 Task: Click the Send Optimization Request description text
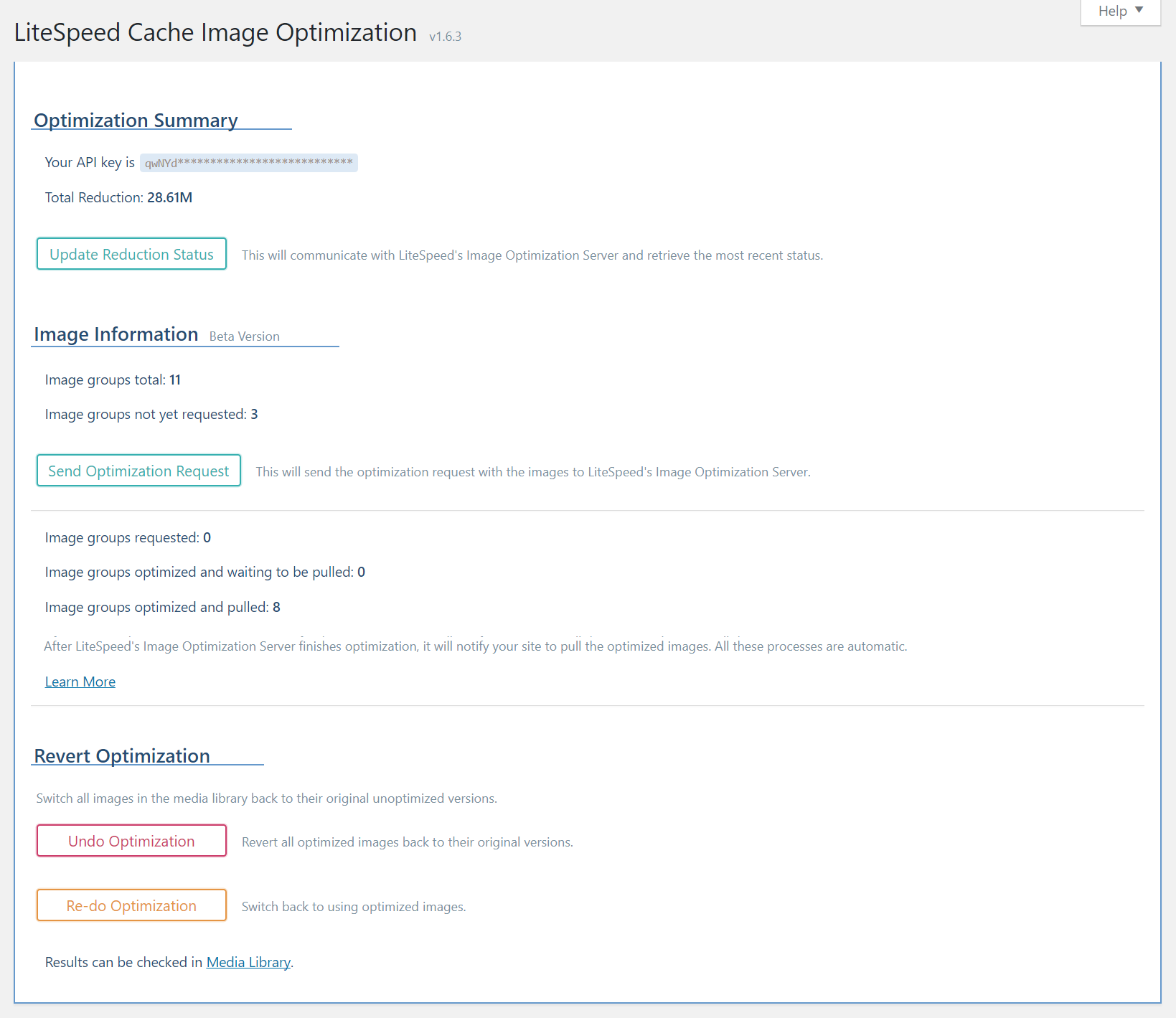(x=533, y=472)
